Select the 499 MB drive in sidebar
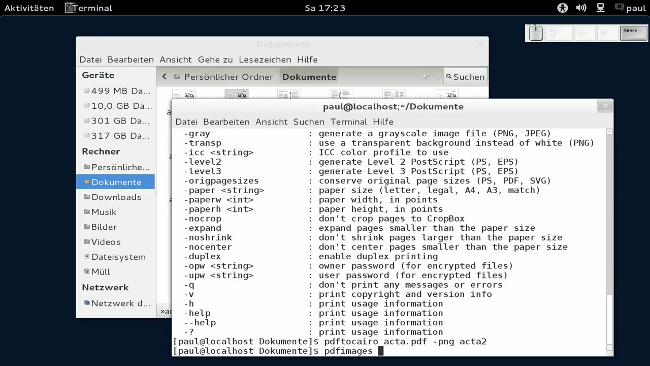The height and width of the screenshot is (366, 650). (116, 91)
